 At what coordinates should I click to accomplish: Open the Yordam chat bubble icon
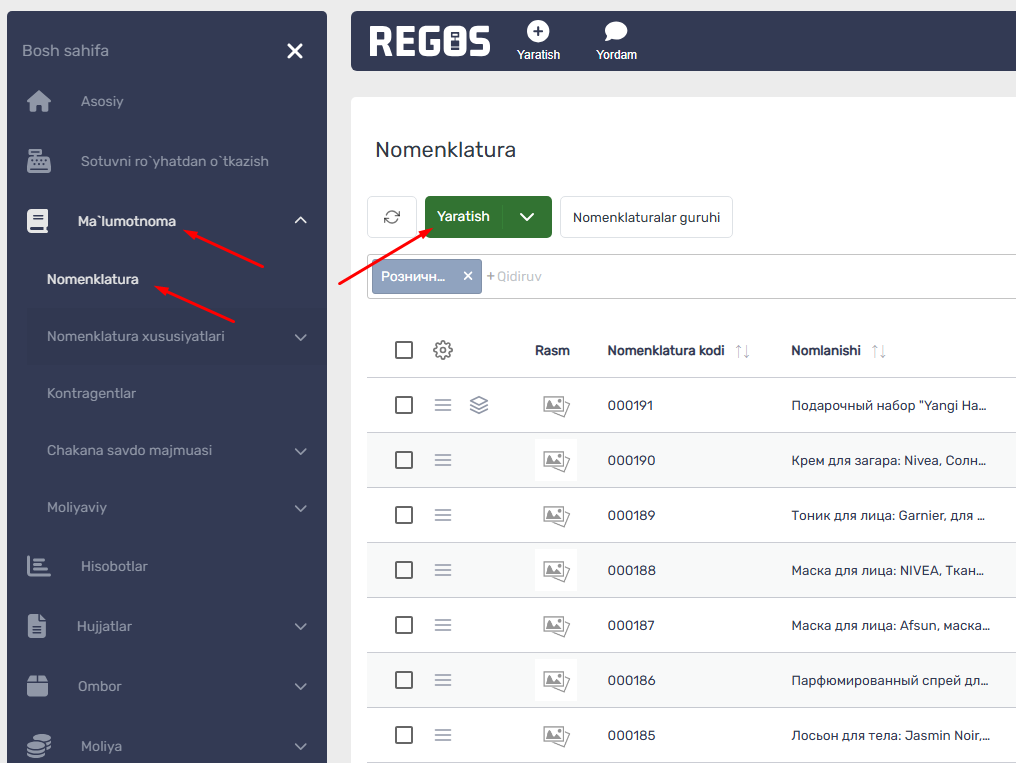pyautogui.click(x=616, y=31)
